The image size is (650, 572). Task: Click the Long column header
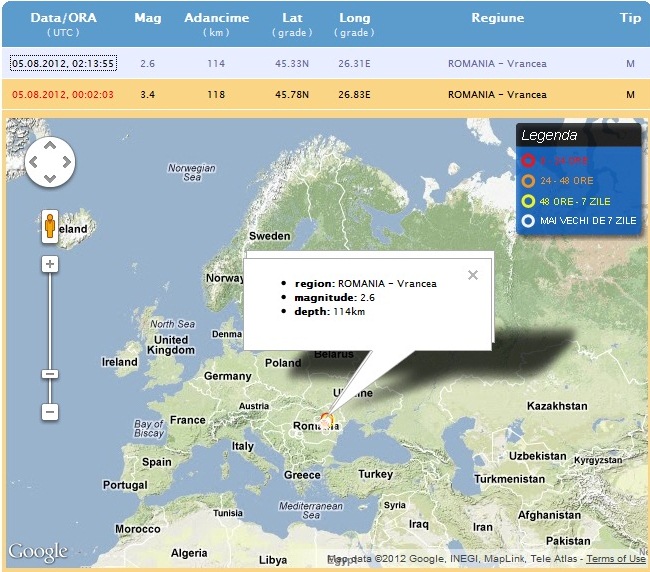tap(354, 18)
